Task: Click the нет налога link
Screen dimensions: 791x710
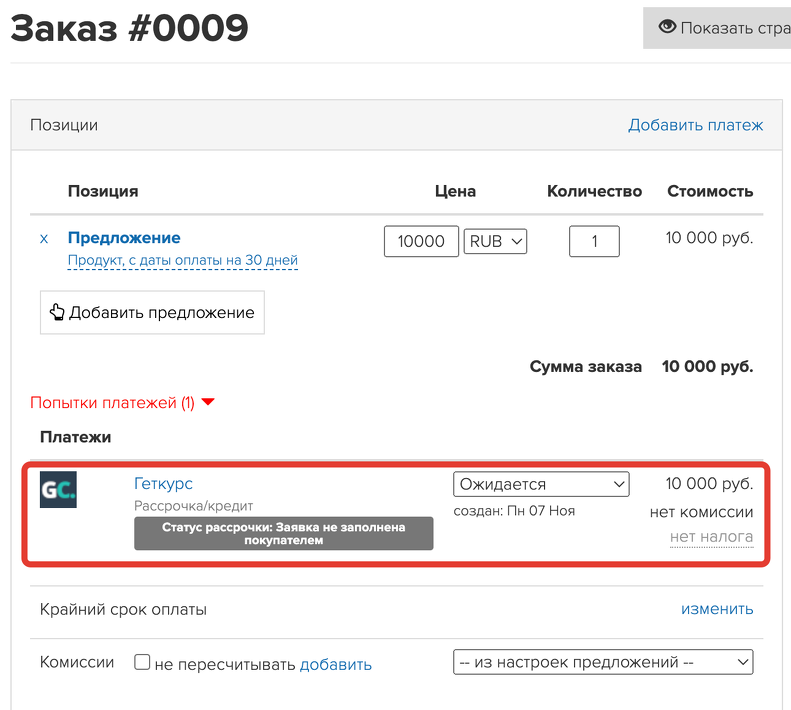Action: click(711, 537)
